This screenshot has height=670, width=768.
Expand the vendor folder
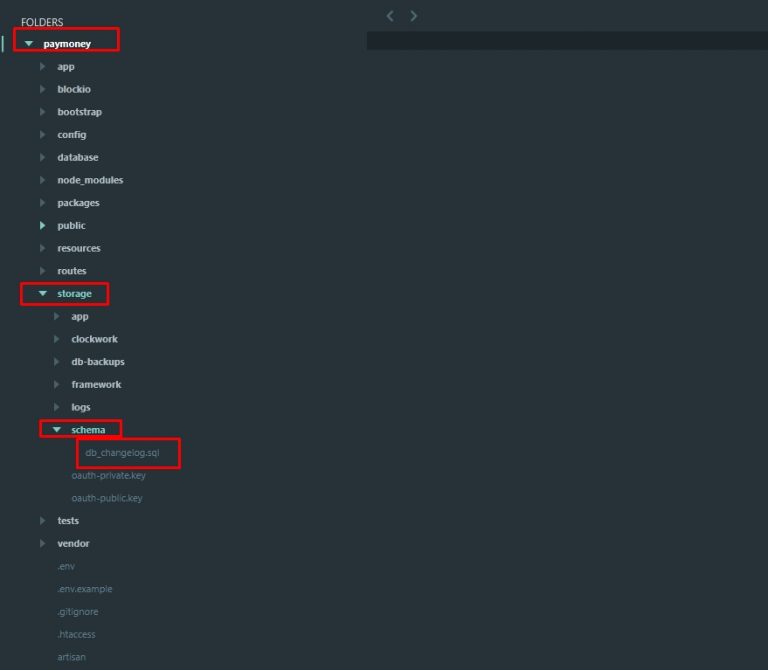tap(73, 544)
